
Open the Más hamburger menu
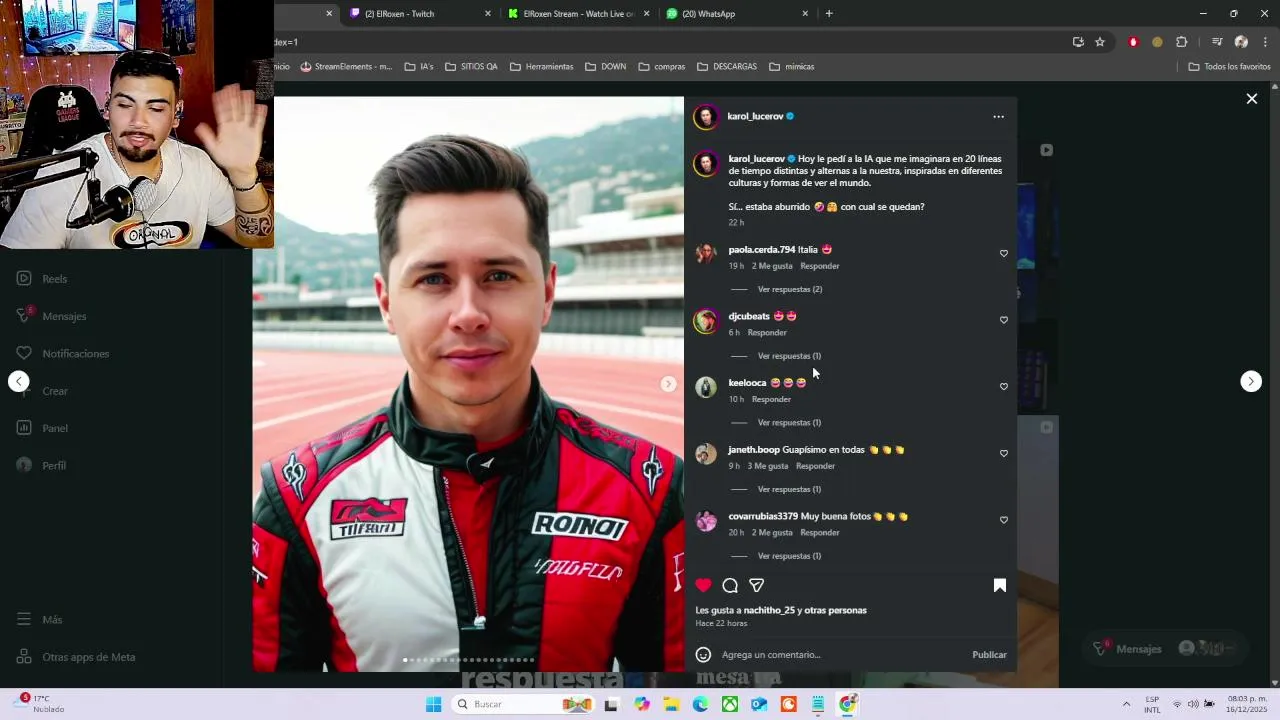39,620
